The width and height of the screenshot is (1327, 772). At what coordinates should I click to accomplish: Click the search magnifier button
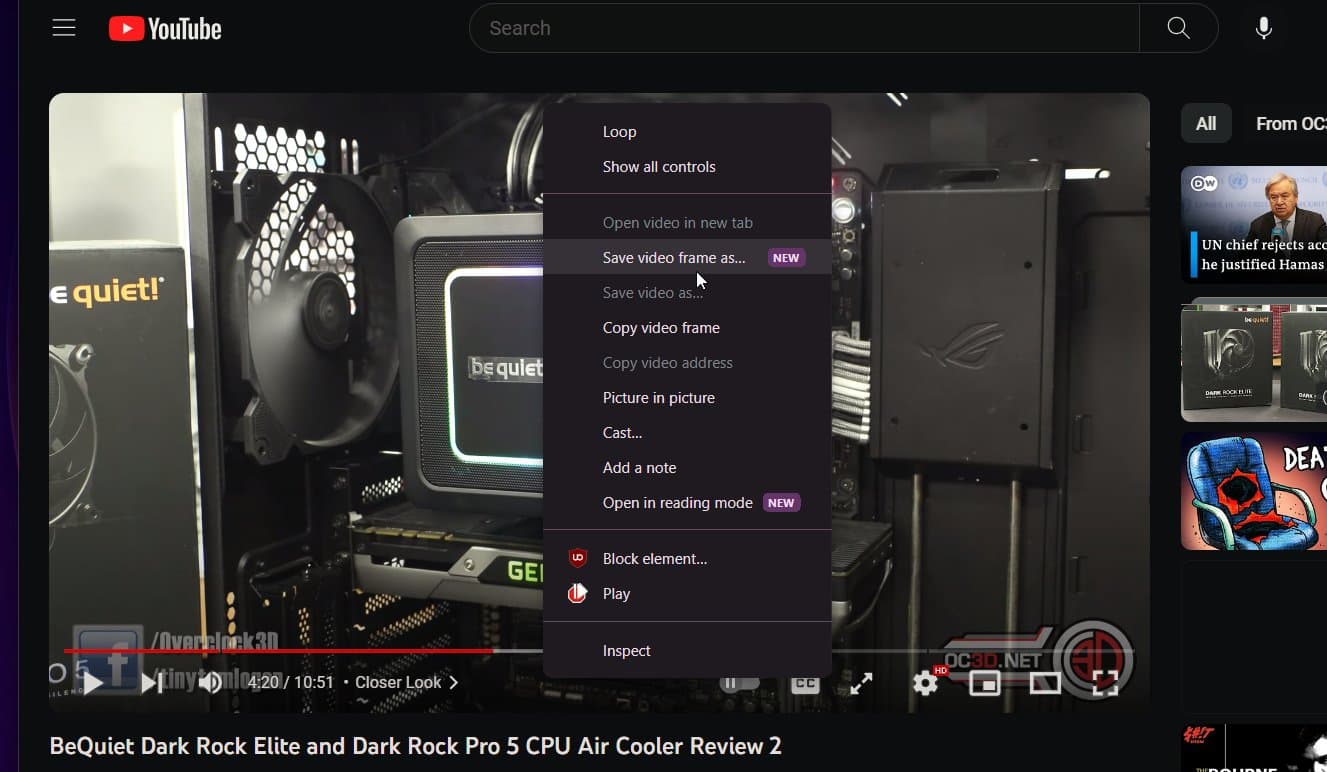coord(1178,28)
